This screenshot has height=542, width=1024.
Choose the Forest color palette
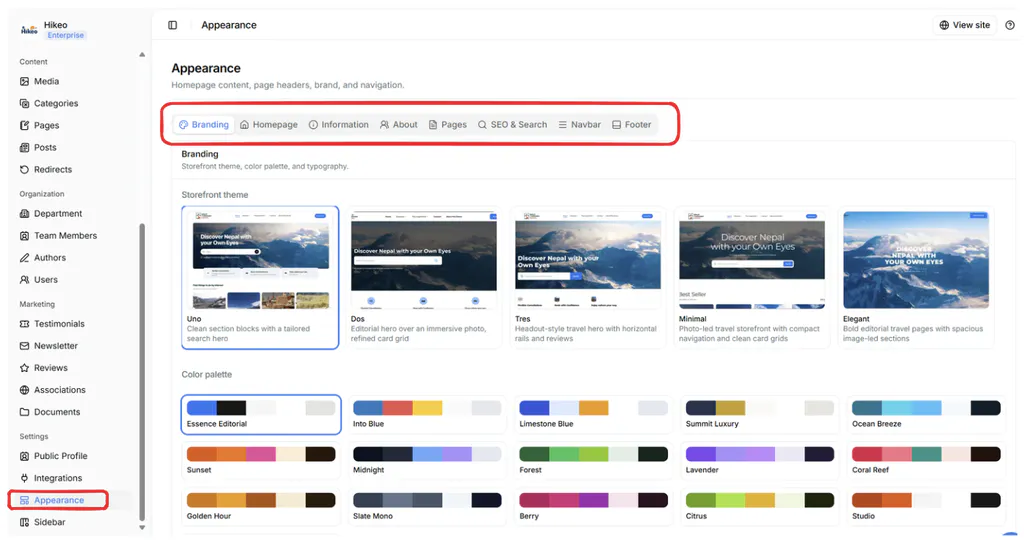tap(593, 460)
